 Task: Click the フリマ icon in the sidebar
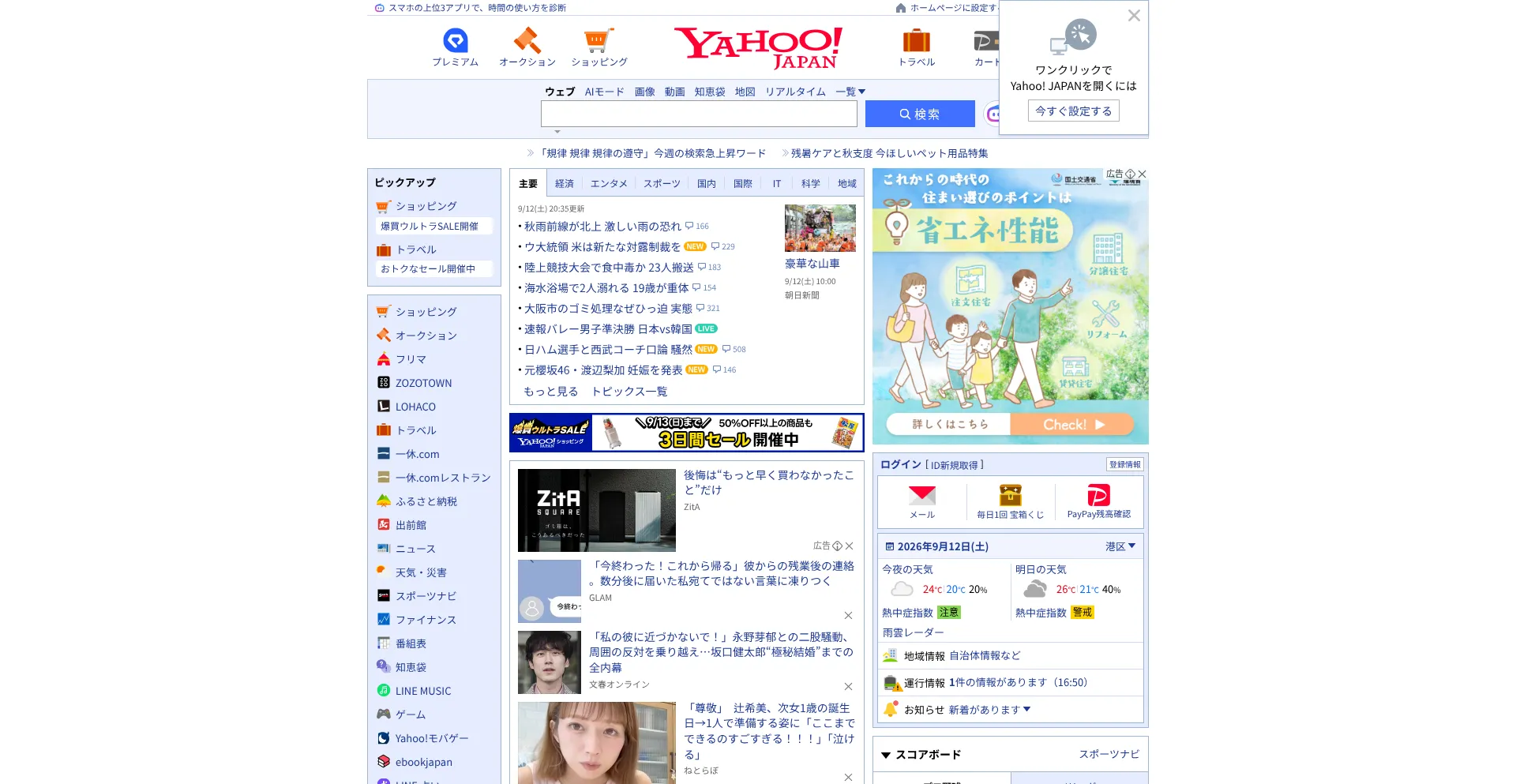pos(384,359)
